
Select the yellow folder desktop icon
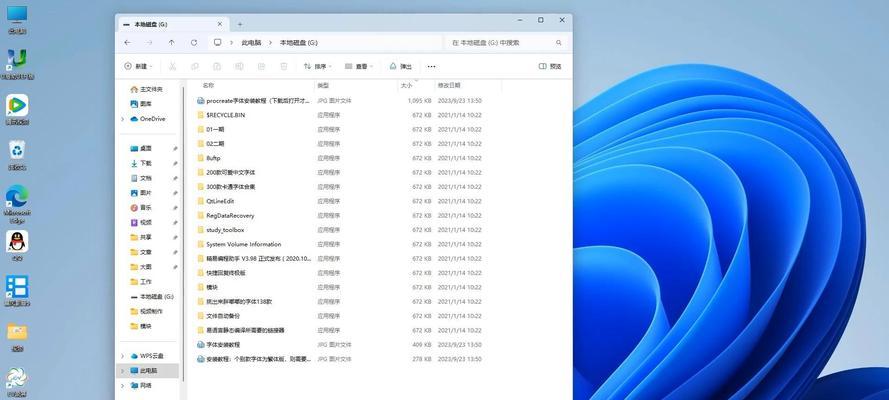click(x=17, y=336)
